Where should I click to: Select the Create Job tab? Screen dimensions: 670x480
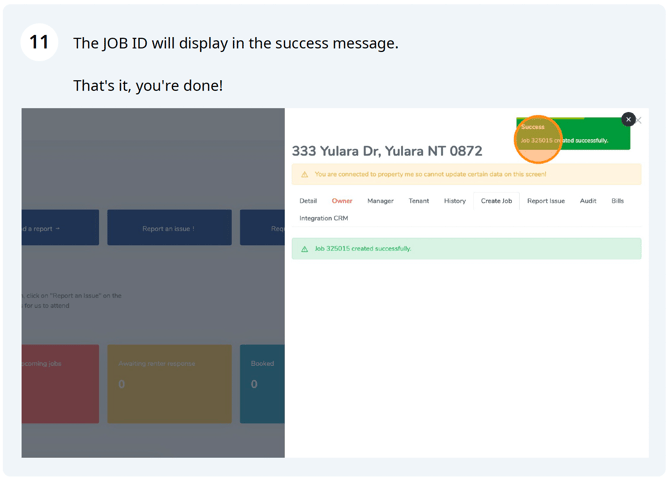pyautogui.click(x=496, y=201)
